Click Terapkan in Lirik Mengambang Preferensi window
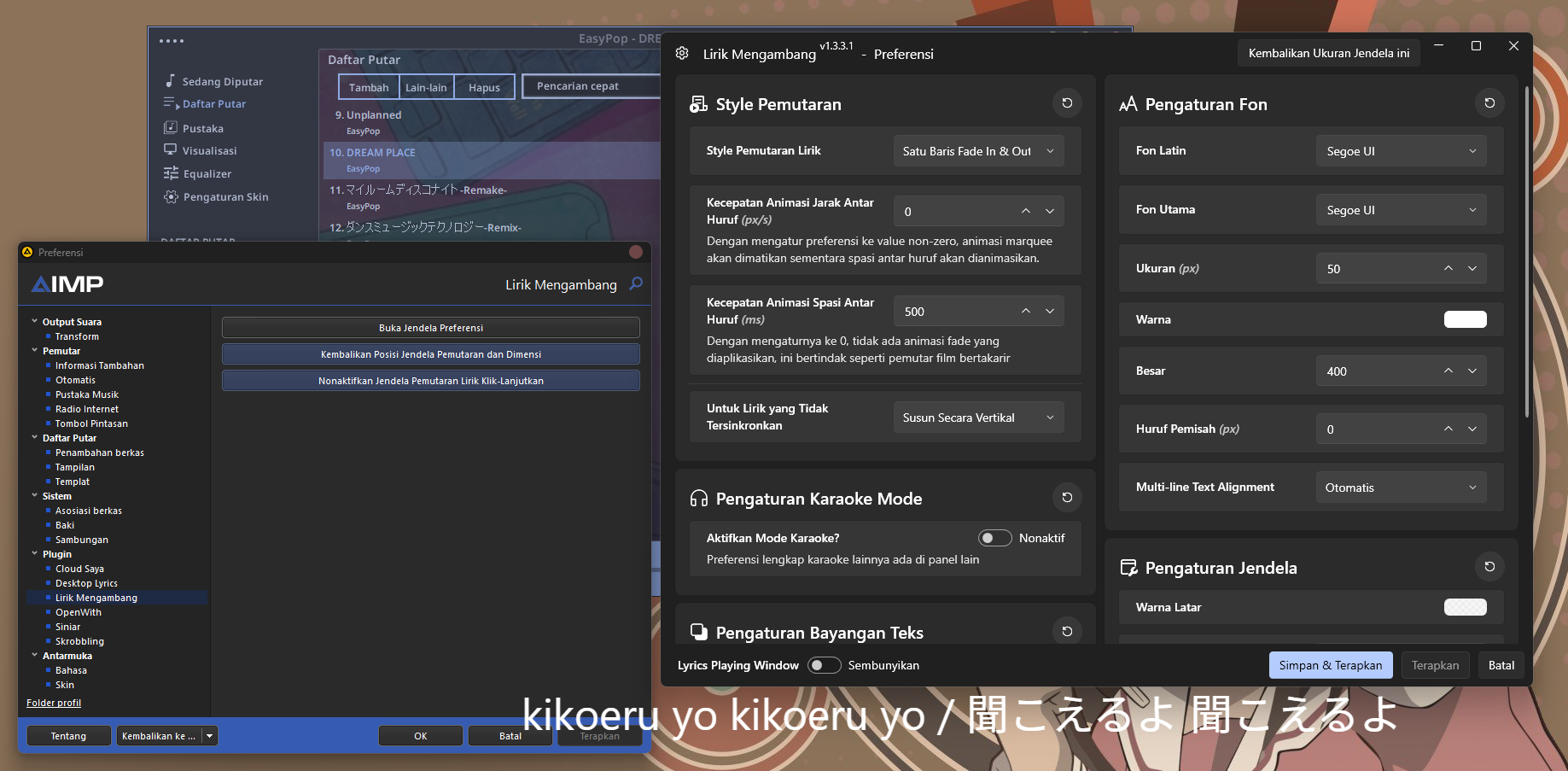The image size is (1568, 771). point(1435,665)
